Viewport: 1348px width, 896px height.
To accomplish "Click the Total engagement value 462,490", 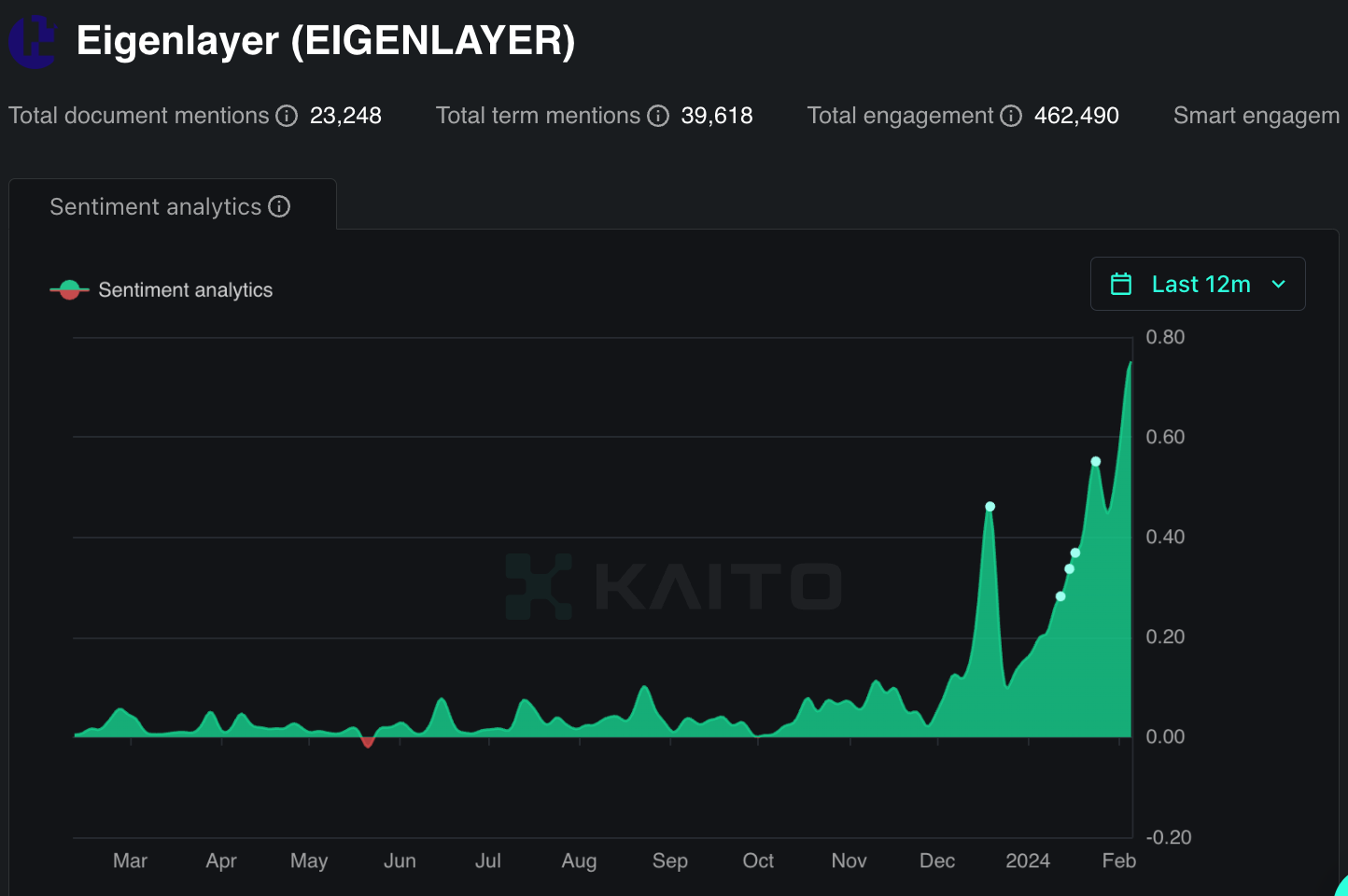I will click(1075, 116).
